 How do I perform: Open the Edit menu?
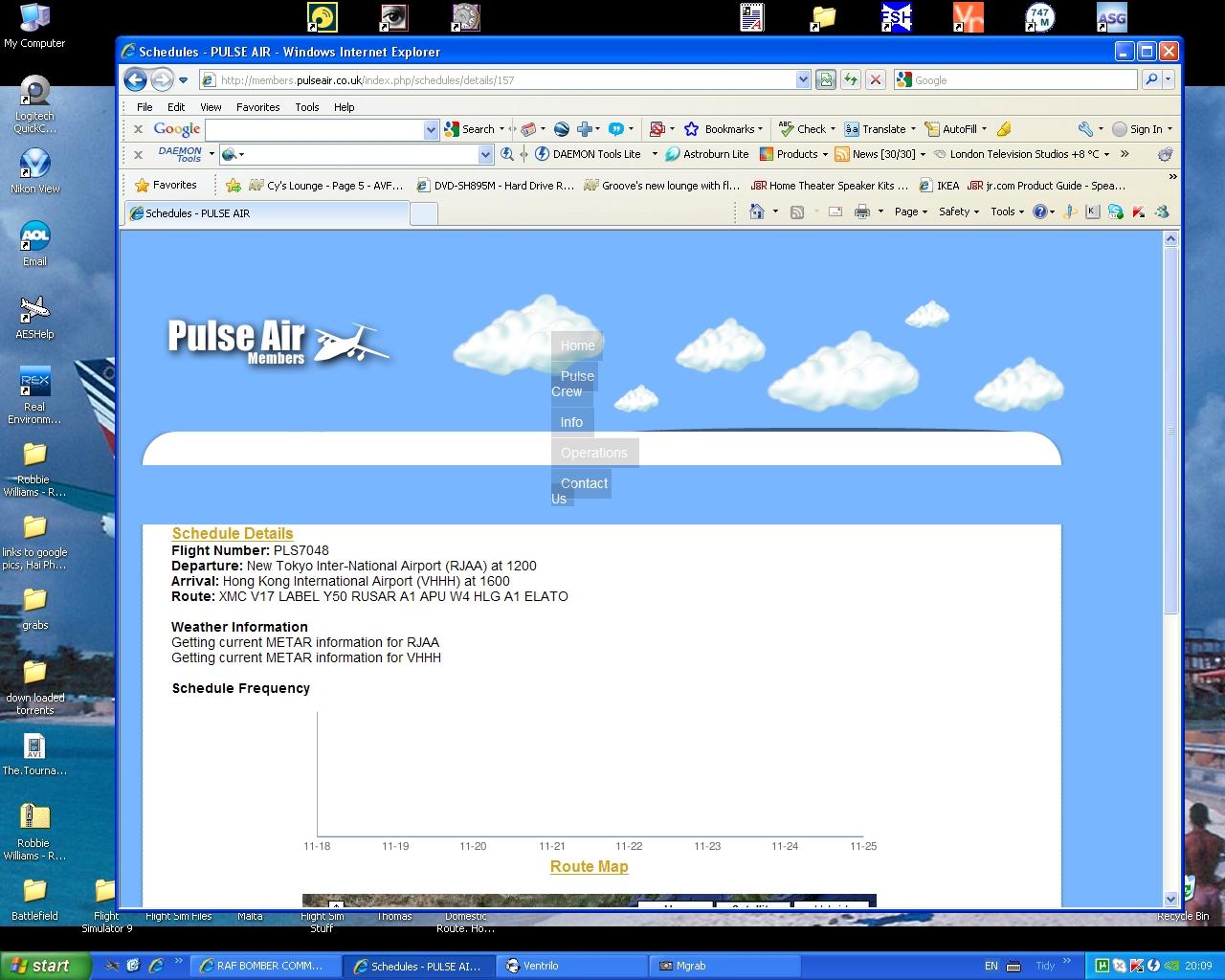[176, 107]
